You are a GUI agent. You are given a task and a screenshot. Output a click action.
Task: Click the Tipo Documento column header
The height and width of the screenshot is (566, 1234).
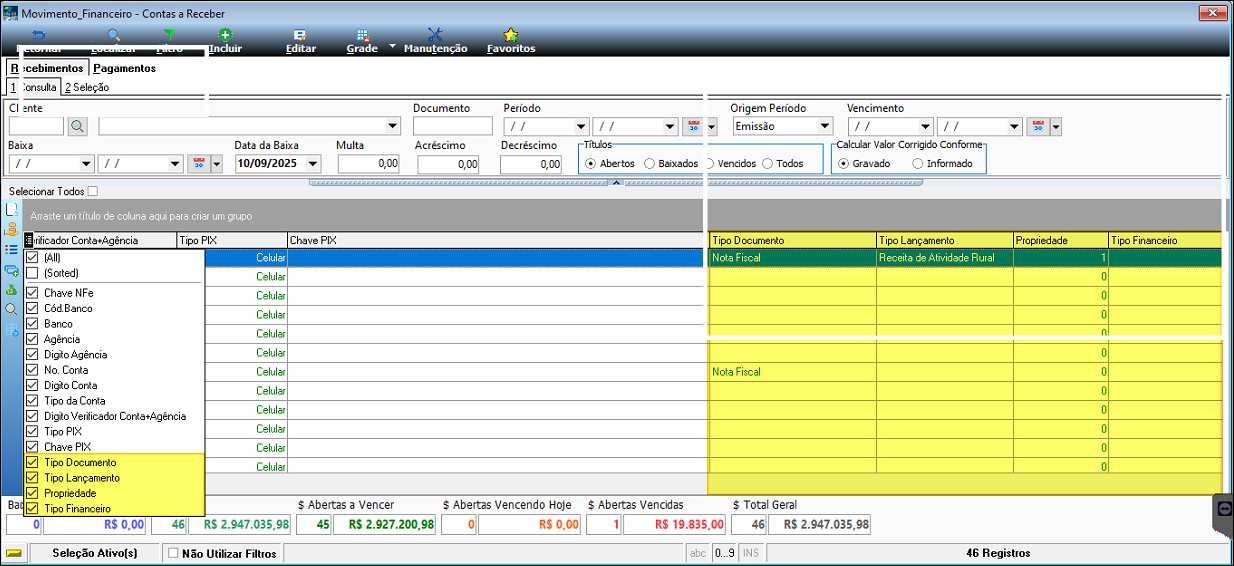[792, 240]
